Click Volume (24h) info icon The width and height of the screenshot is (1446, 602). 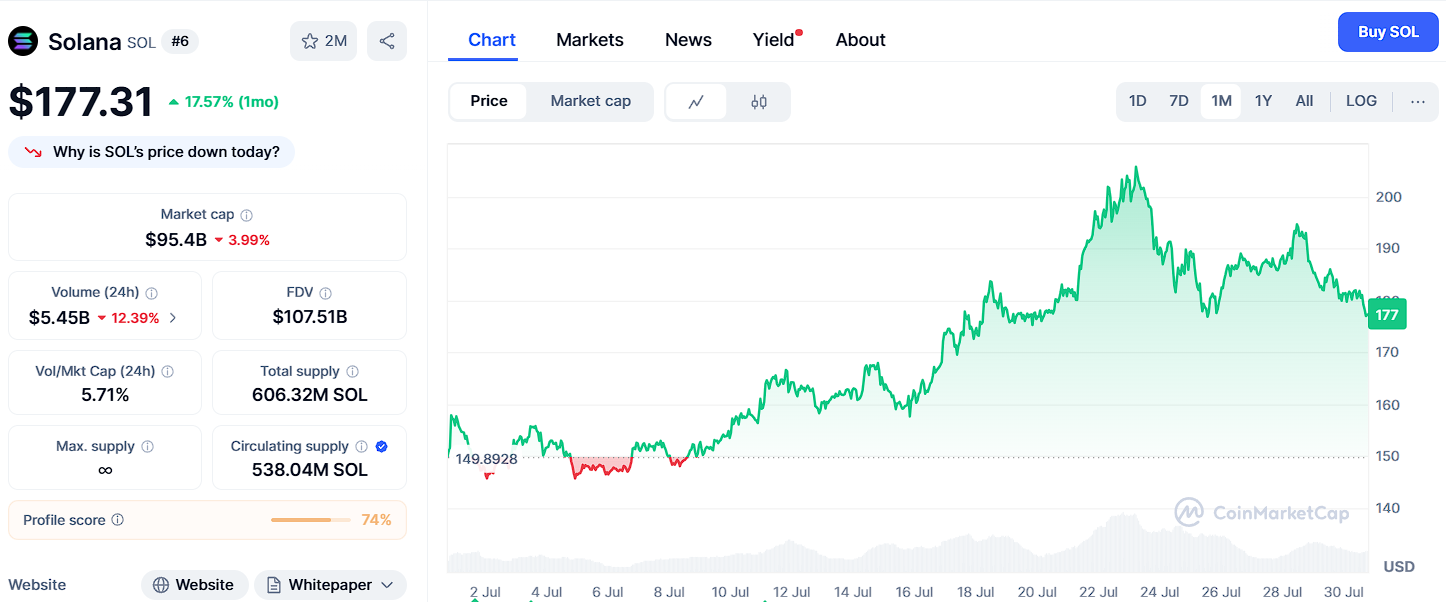(x=152, y=293)
